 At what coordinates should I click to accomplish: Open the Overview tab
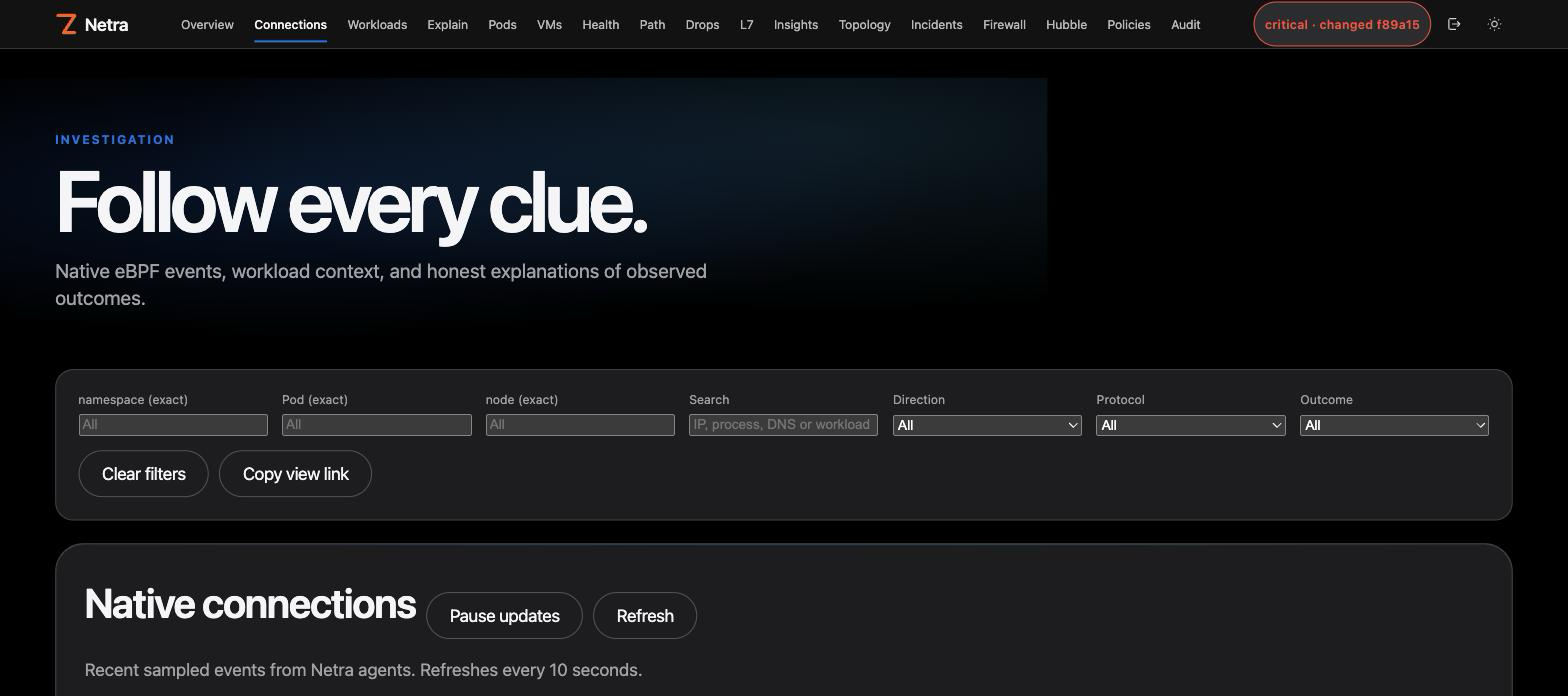207,24
